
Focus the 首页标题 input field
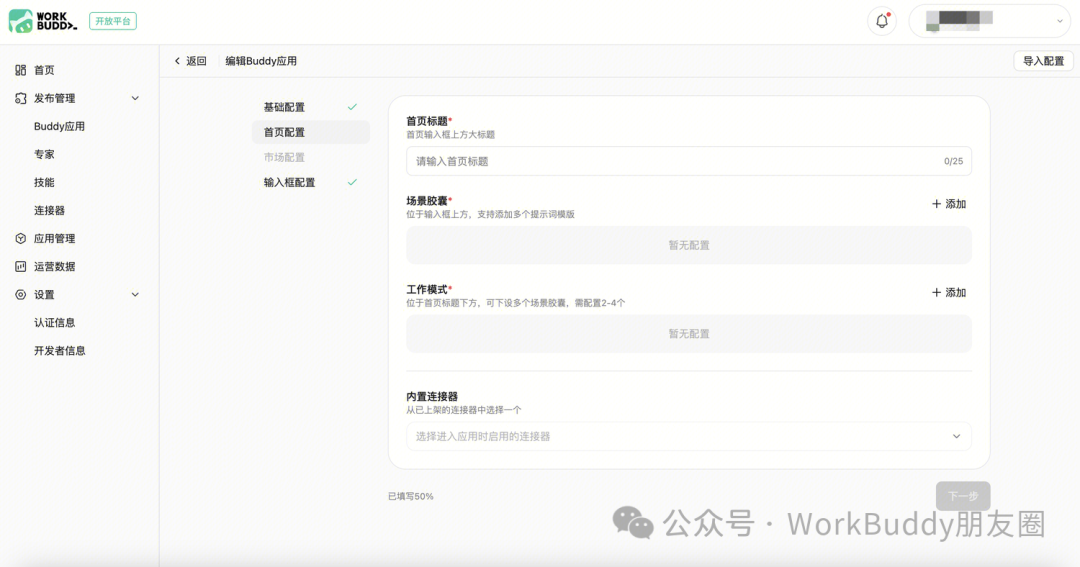coord(689,161)
